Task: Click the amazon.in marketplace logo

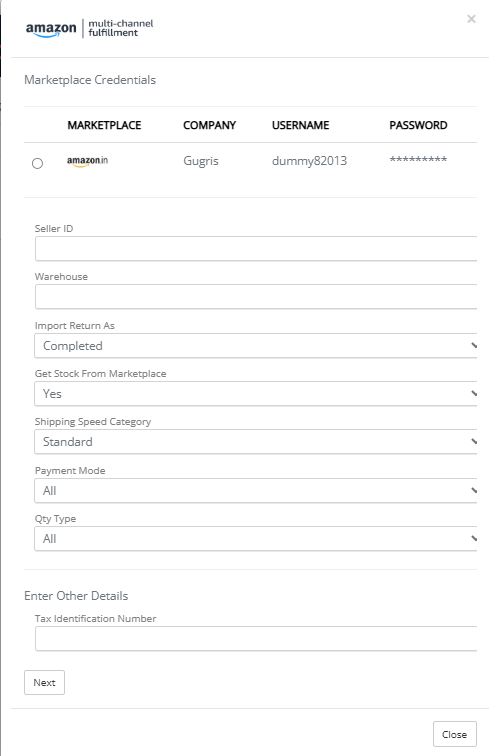Action: pos(87,161)
